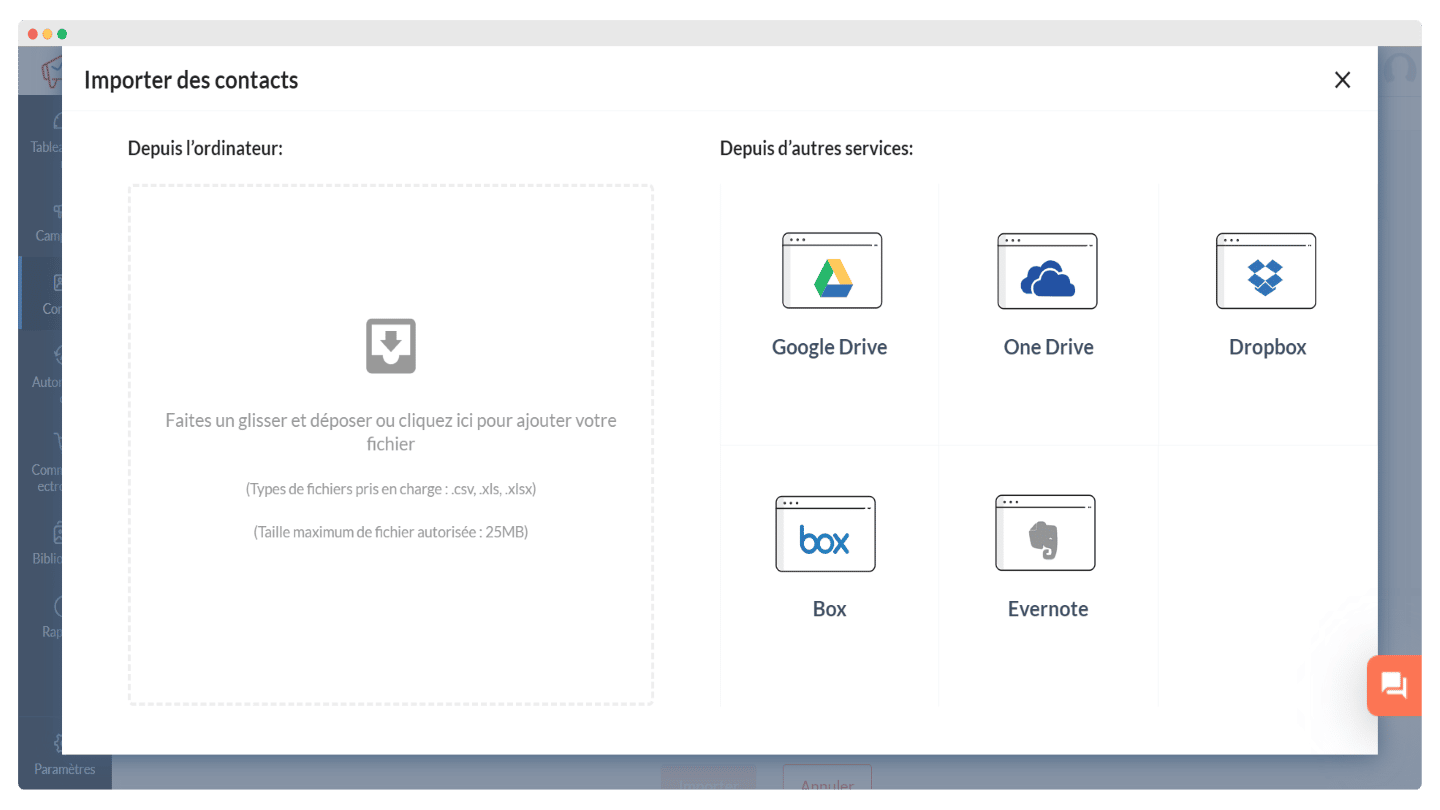Click the file upload tray icon
This screenshot has height=810, width=1440.
(391, 346)
